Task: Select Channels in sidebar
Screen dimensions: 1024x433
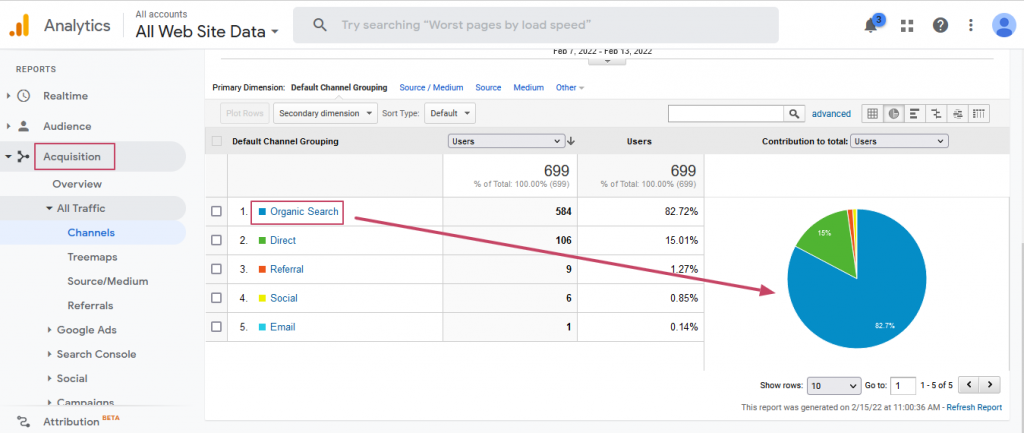Action: point(91,233)
